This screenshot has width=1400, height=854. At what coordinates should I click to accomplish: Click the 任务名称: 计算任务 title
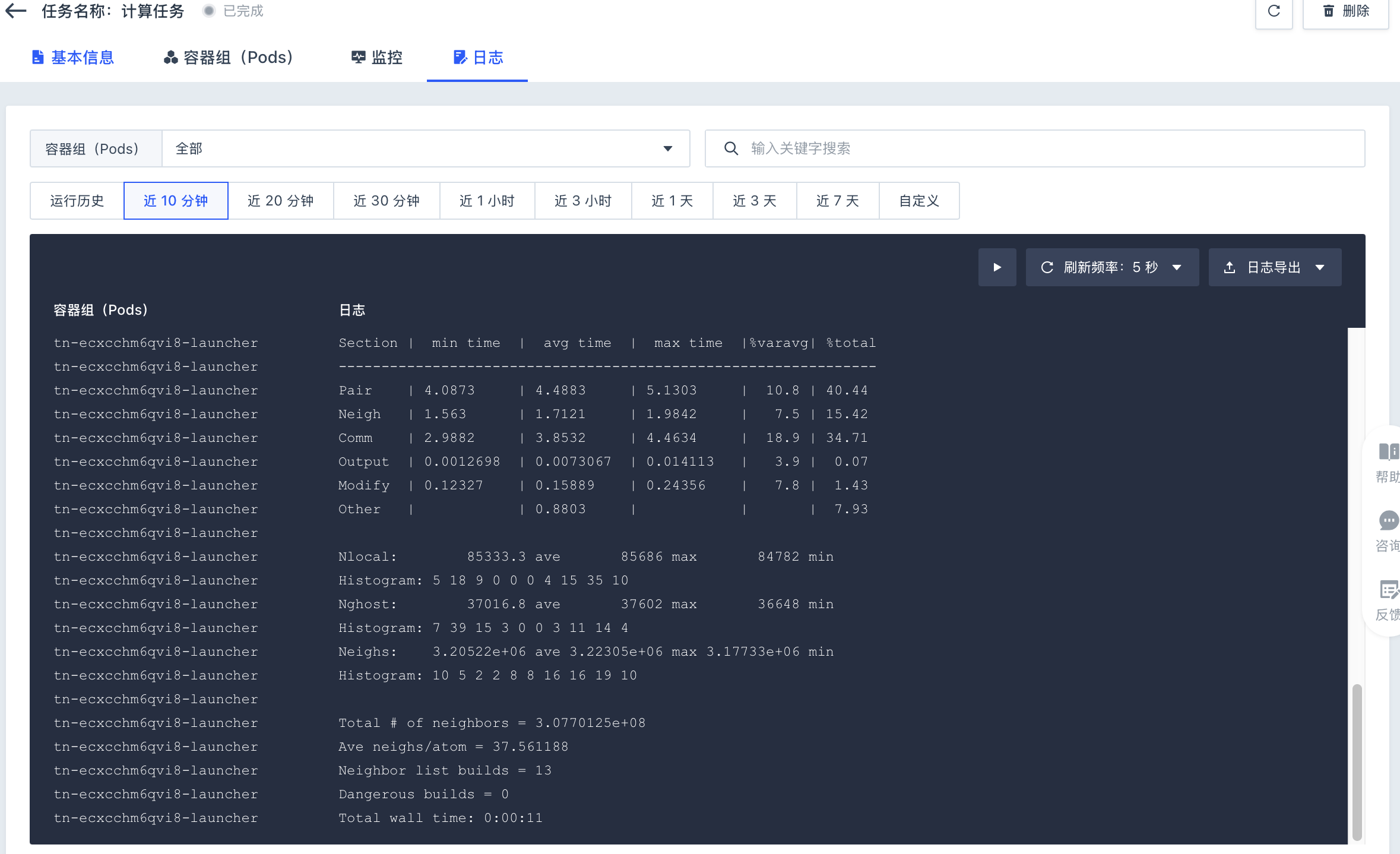pyautogui.click(x=113, y=11)
